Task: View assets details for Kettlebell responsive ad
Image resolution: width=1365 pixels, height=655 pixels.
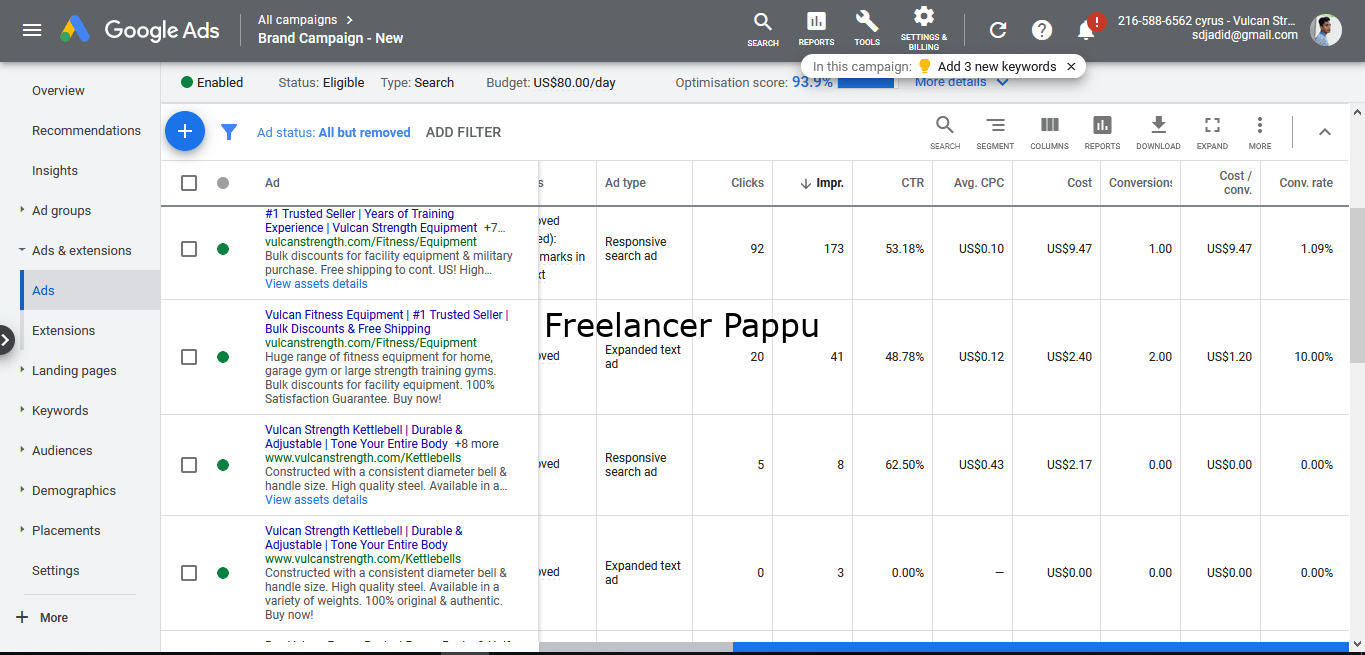Action: pos(316,500)
